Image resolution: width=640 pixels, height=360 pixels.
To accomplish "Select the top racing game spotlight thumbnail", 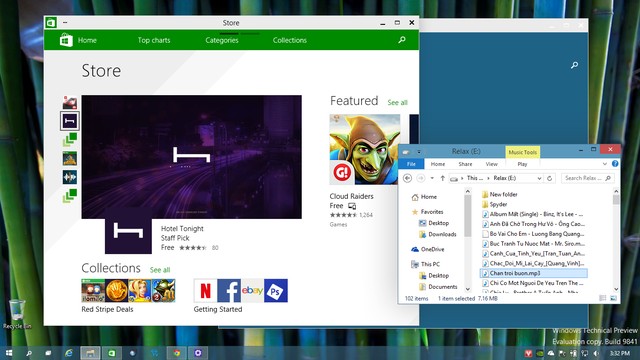I will tap(70, 102).
